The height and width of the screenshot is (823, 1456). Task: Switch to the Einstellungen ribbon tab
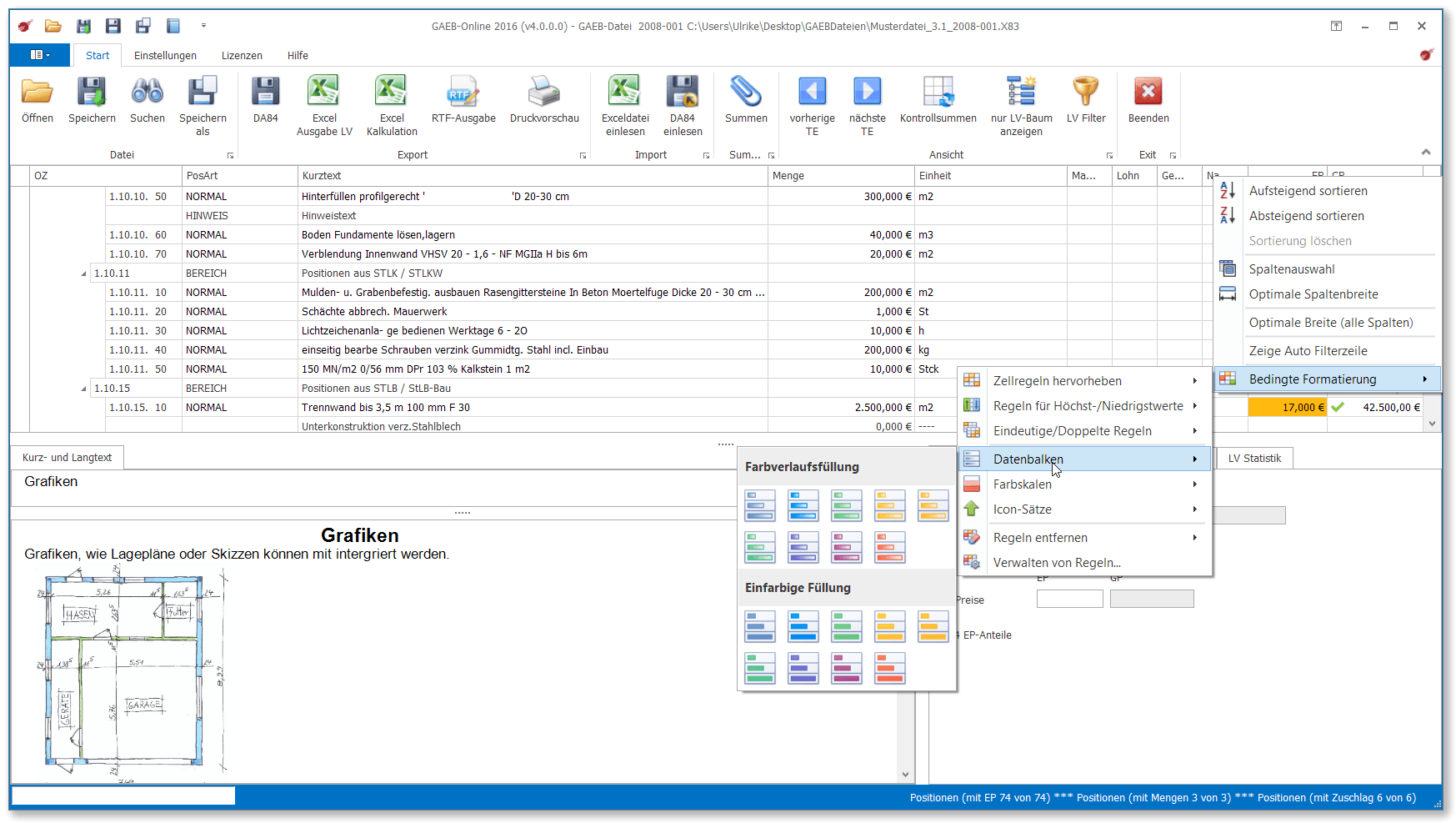[x=165, y=56]
